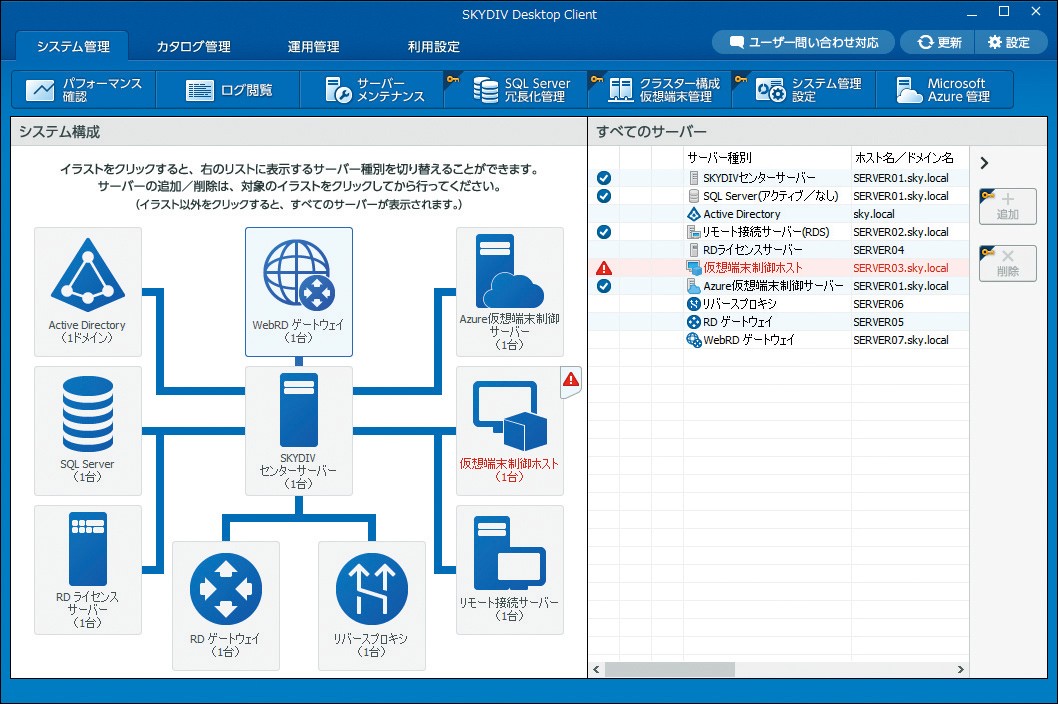1058x704 pixels.
Task: Switch to the 利用設定 tab
Action: point(433,47)
